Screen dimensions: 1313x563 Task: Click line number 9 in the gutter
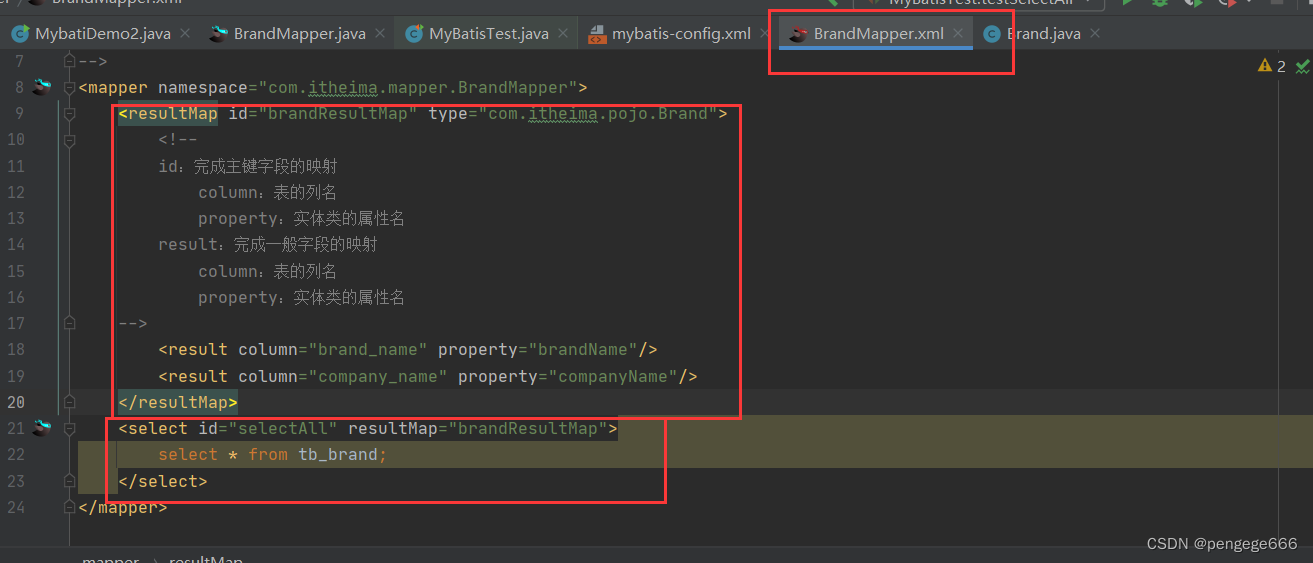tap(20, 114)
